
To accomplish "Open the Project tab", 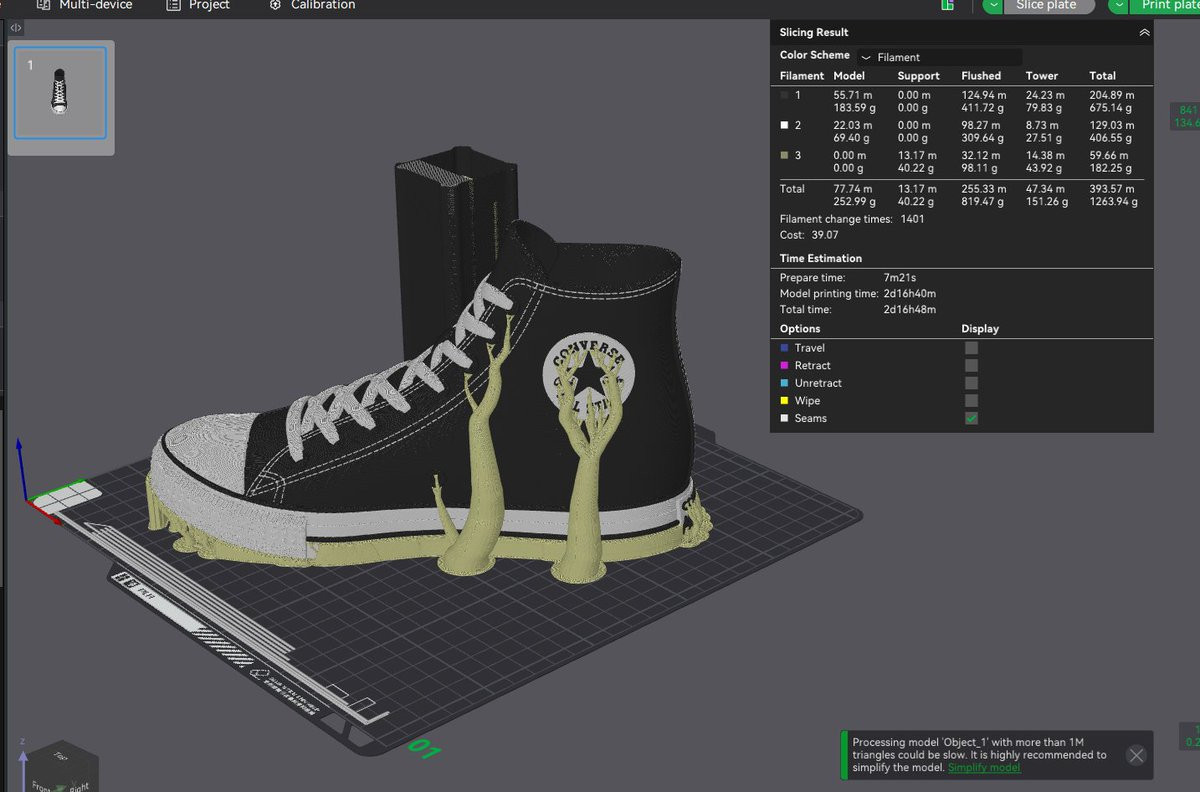I will [x=208, y=5].
